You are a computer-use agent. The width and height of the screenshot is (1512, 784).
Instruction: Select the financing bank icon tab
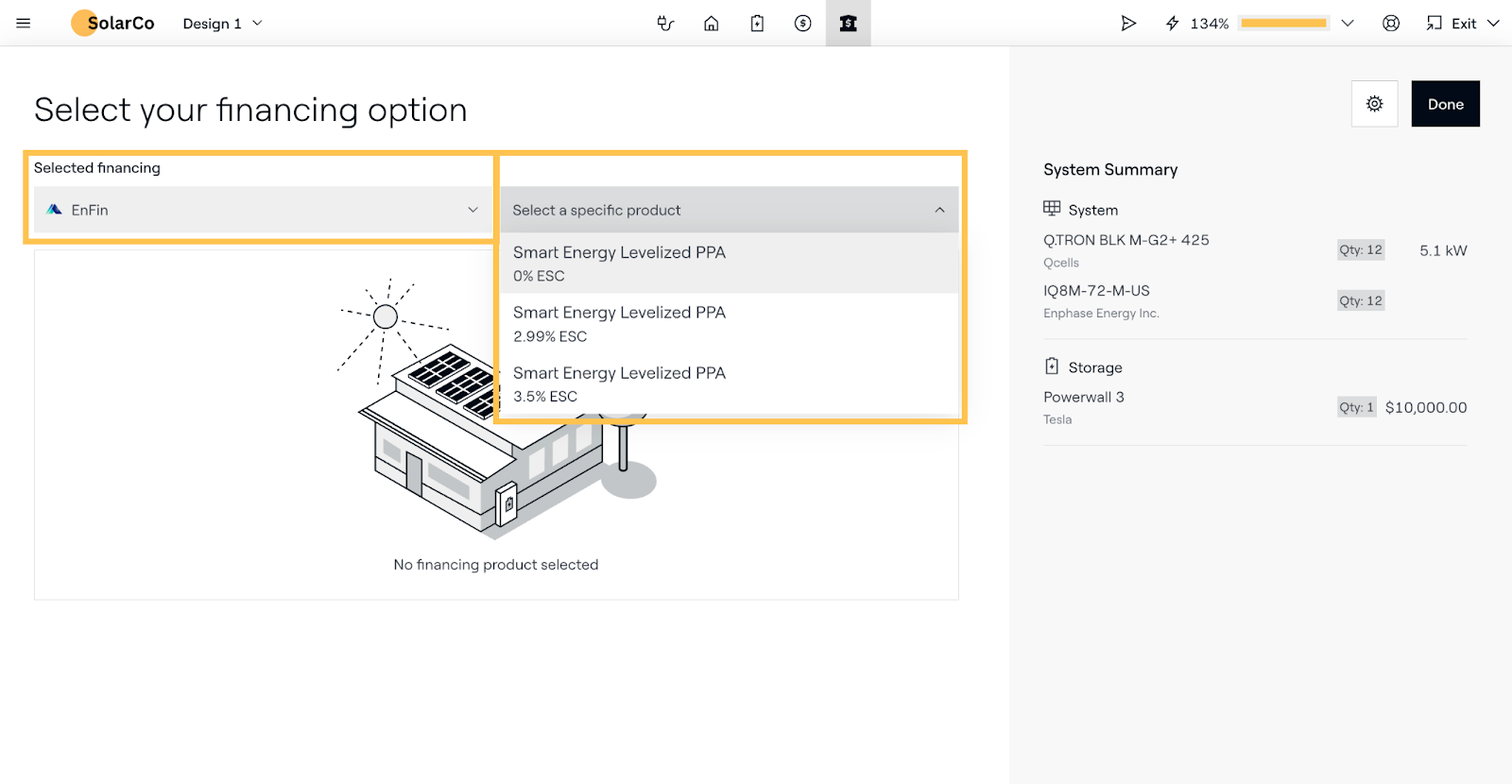click(848, 24)
